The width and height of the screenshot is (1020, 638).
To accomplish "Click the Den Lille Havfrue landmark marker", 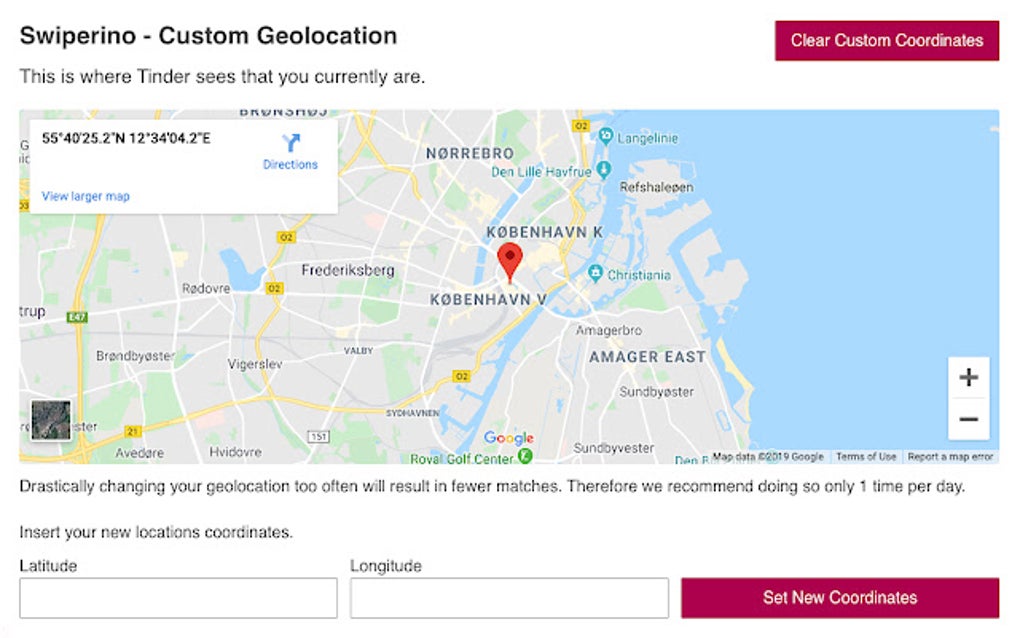I will [603, 171].
